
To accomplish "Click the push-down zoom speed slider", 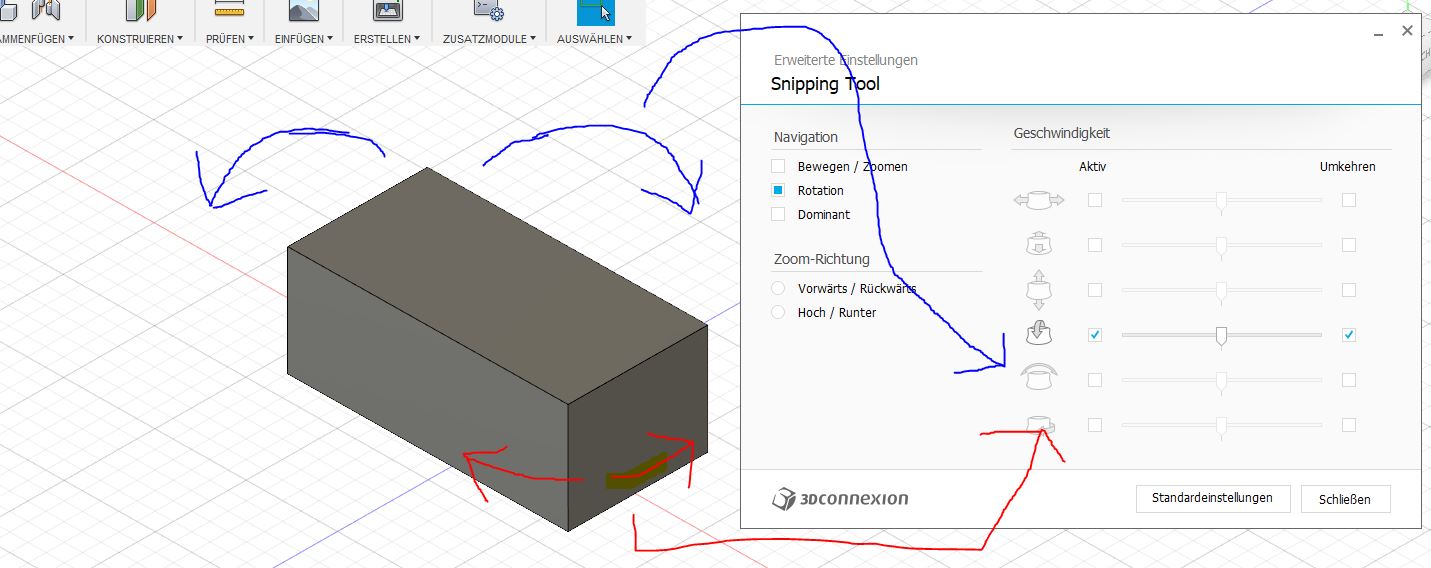I will [1221, 245].
